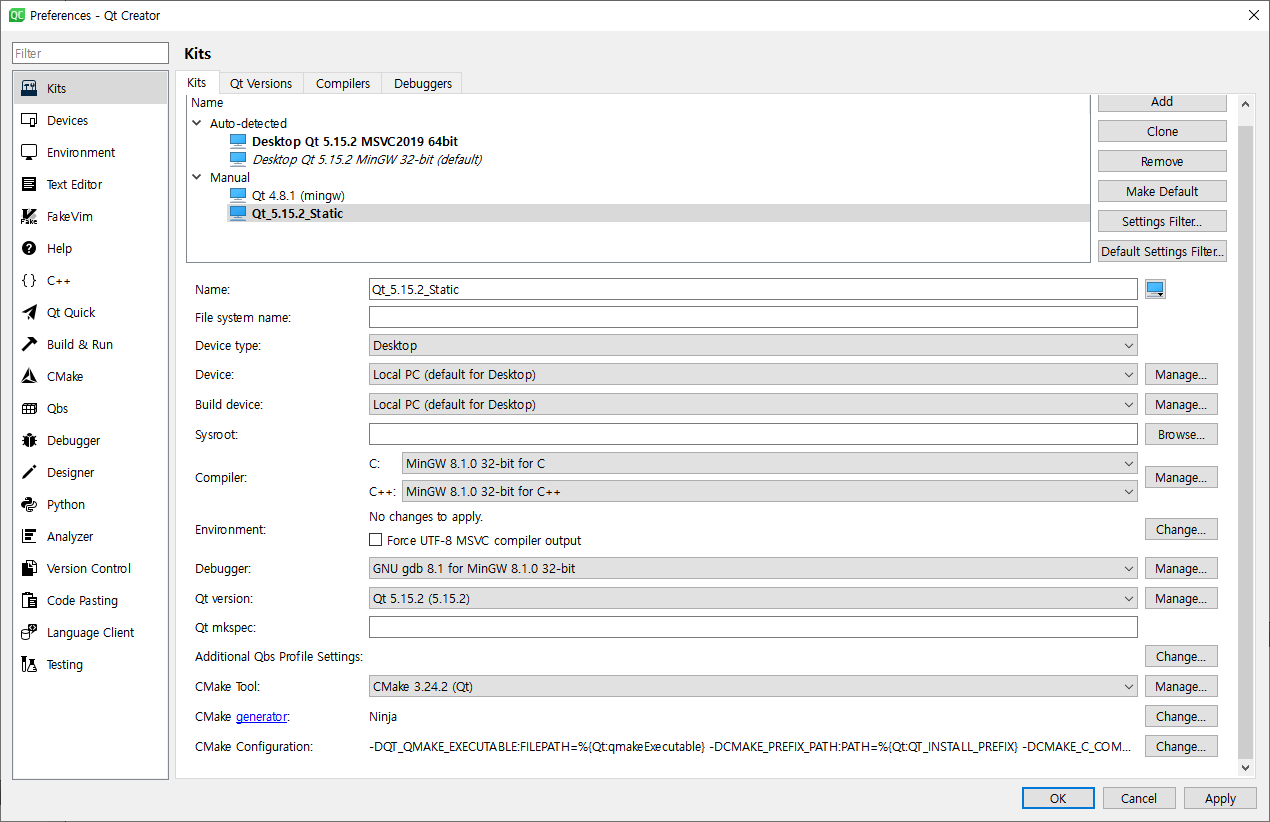The width and height of the screenshot is (1270, 822).
Task: Select Desktop Qt 5.15.2 MinGW 32-bit kit
Action: click(x=366, y=159)
